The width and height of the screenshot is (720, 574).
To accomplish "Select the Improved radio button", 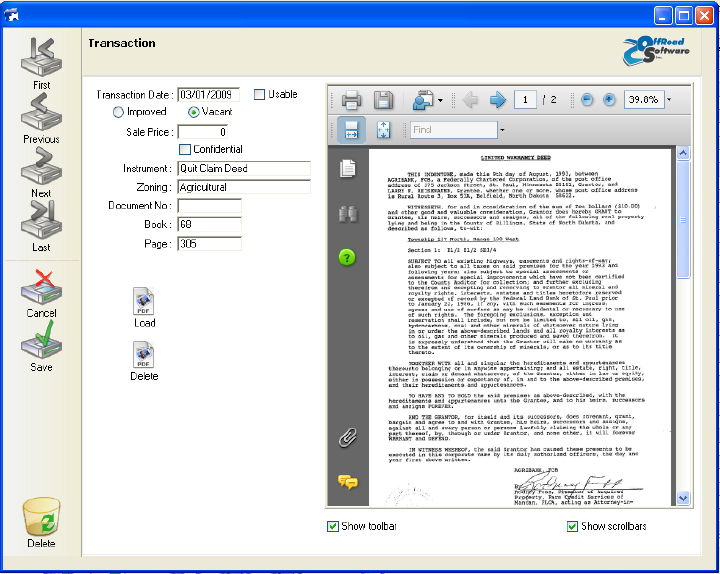I will tap(118, 112).
